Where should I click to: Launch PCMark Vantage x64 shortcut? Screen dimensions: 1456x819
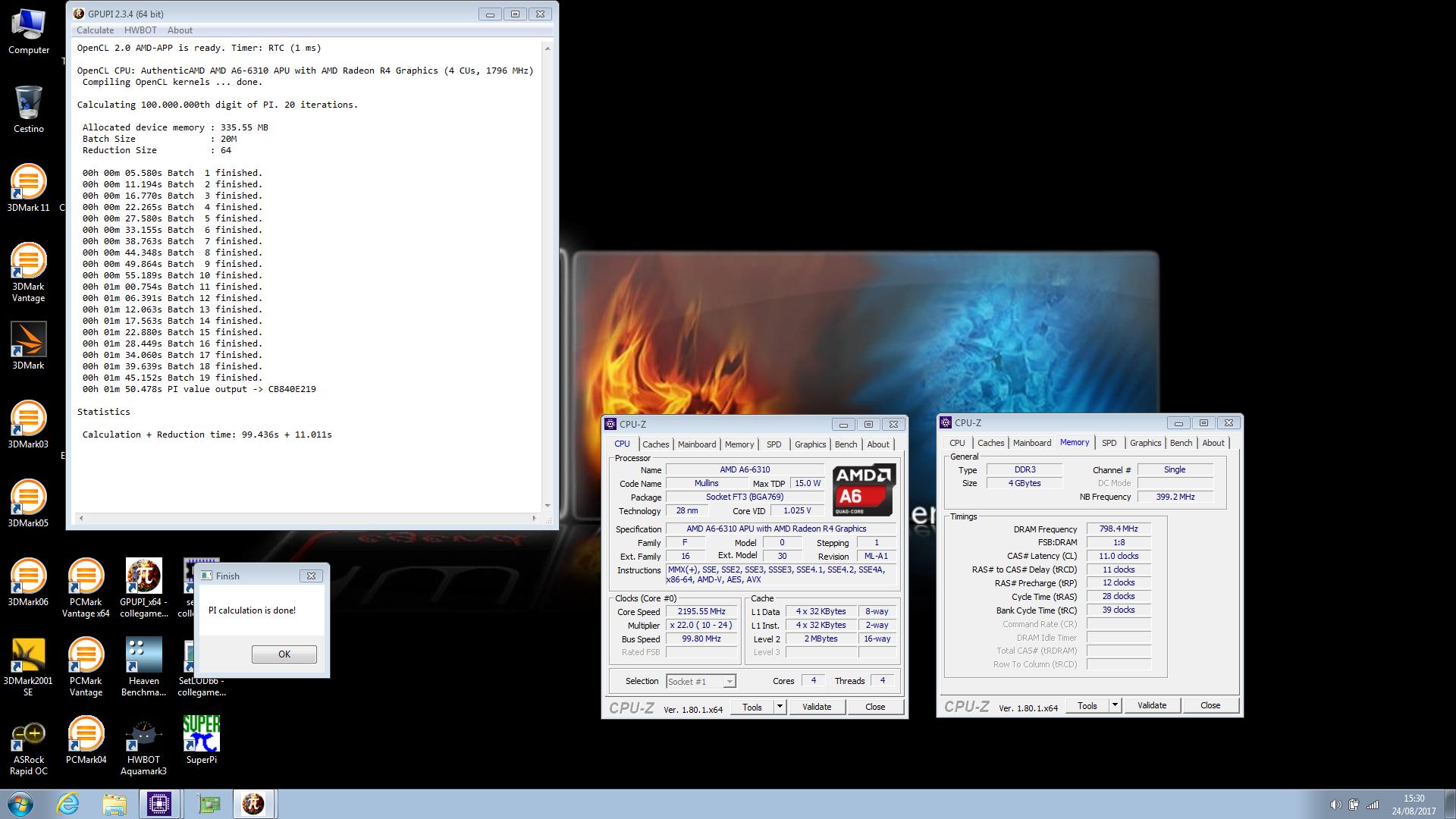point(86,588)
